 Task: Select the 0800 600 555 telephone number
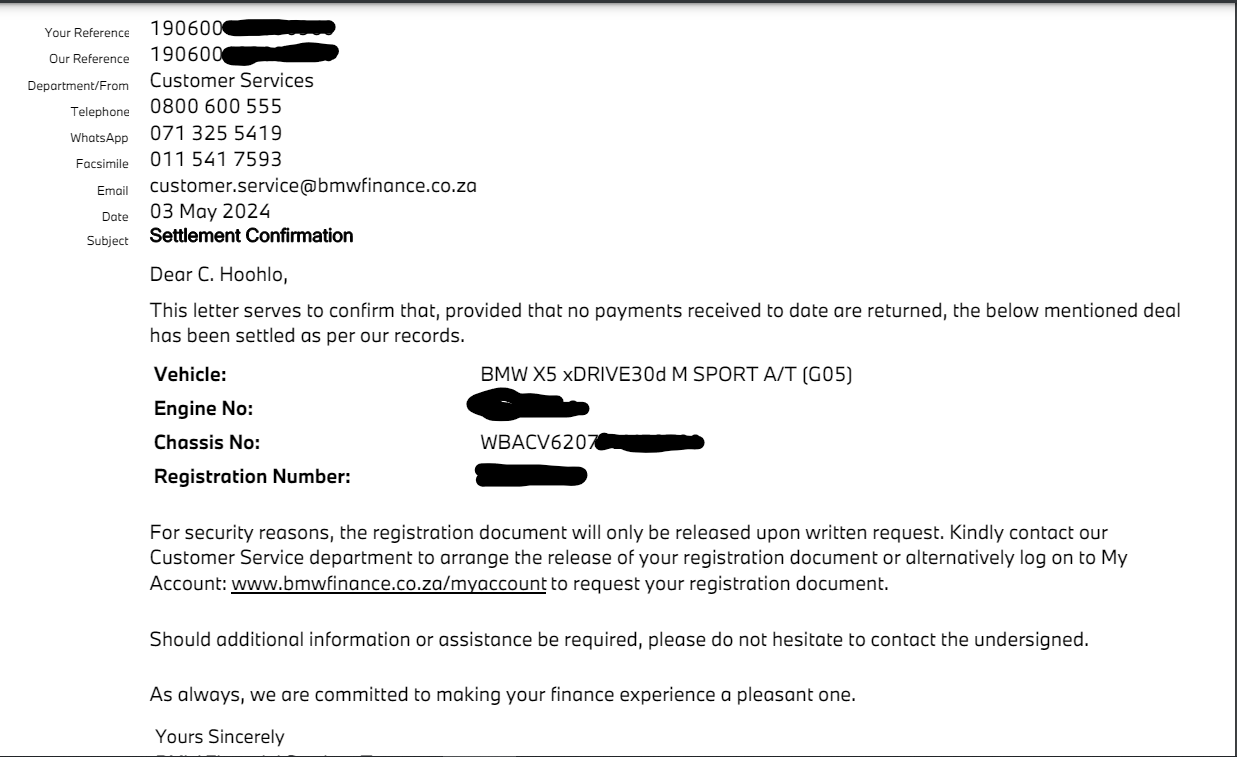(x=216, y=106)
